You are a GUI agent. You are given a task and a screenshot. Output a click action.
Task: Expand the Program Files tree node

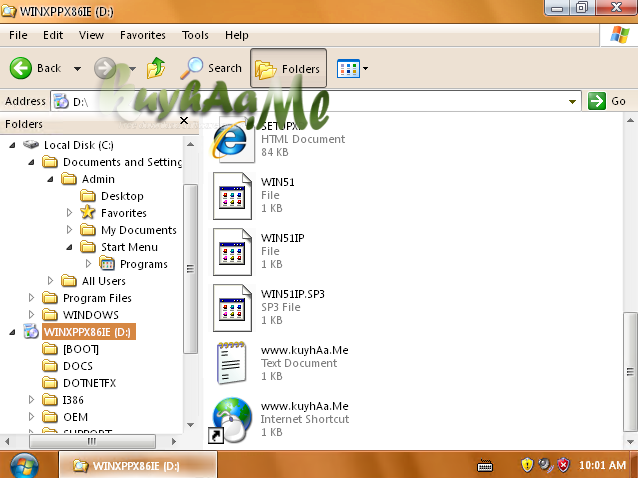pos(31,298)
